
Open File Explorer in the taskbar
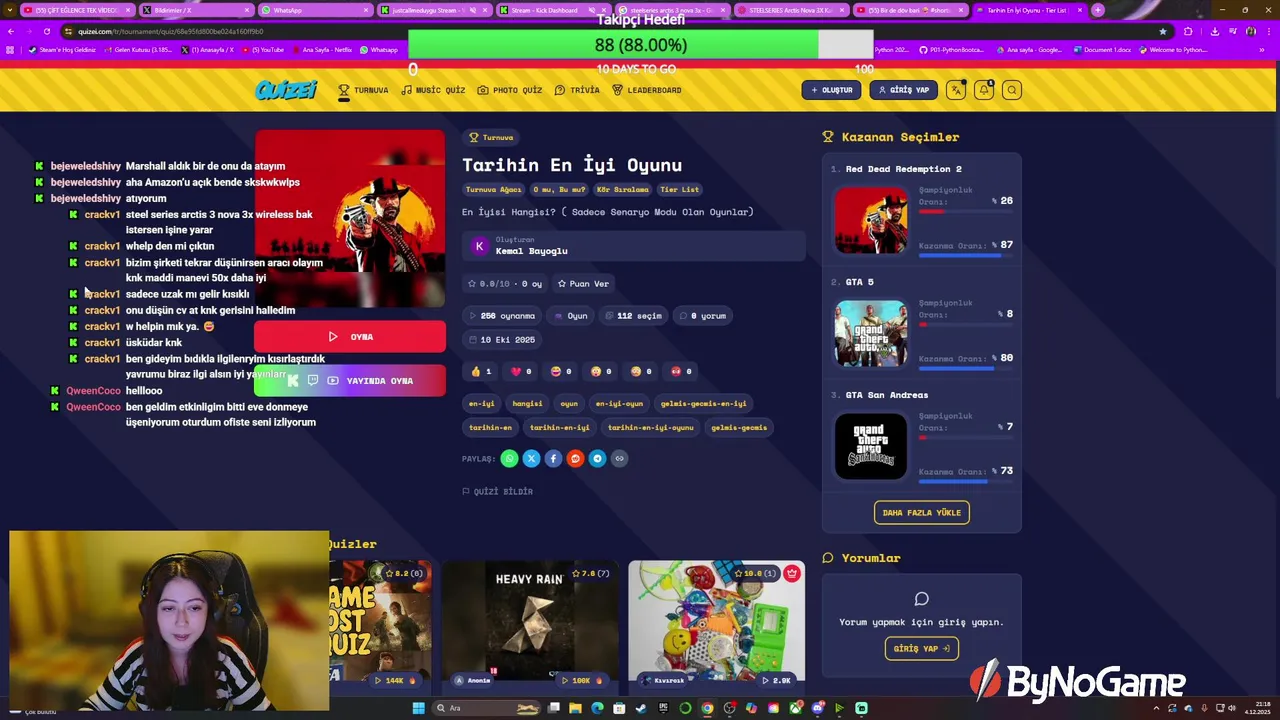point(575,708)
